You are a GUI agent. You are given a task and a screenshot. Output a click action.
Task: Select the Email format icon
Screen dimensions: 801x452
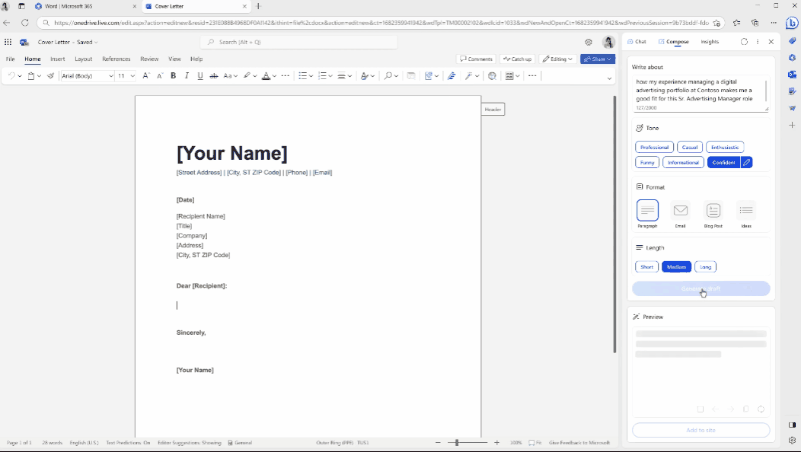tap(681, 211)
